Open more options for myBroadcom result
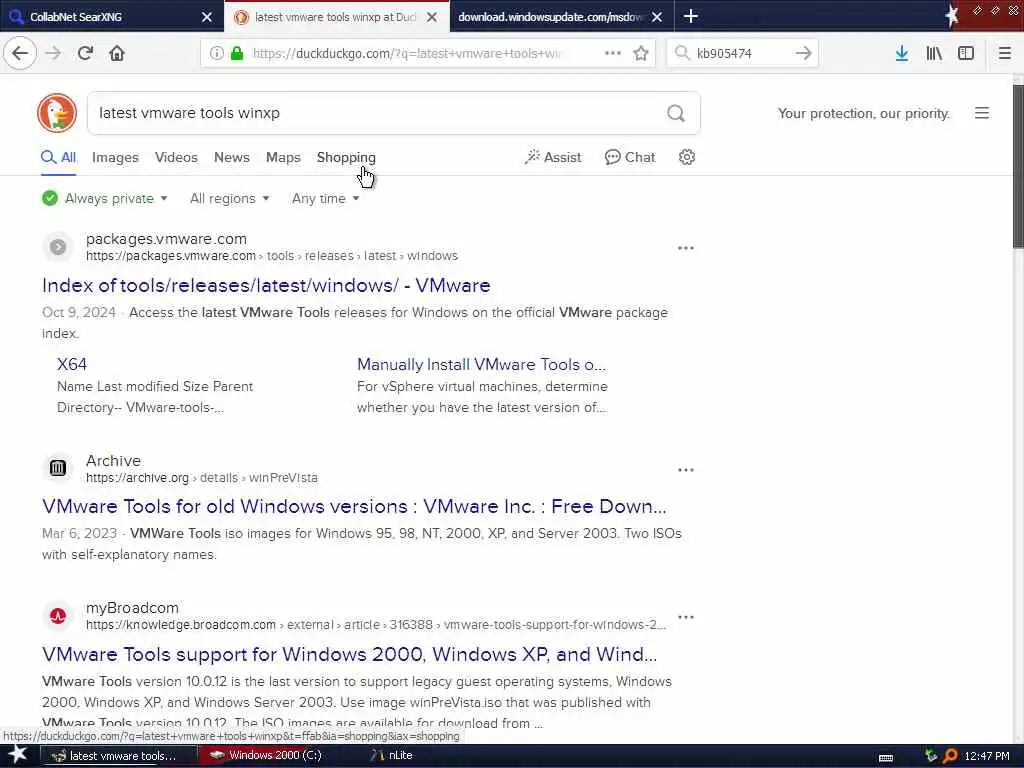The width and height of the screenshot is (1024, 768). 686,617
